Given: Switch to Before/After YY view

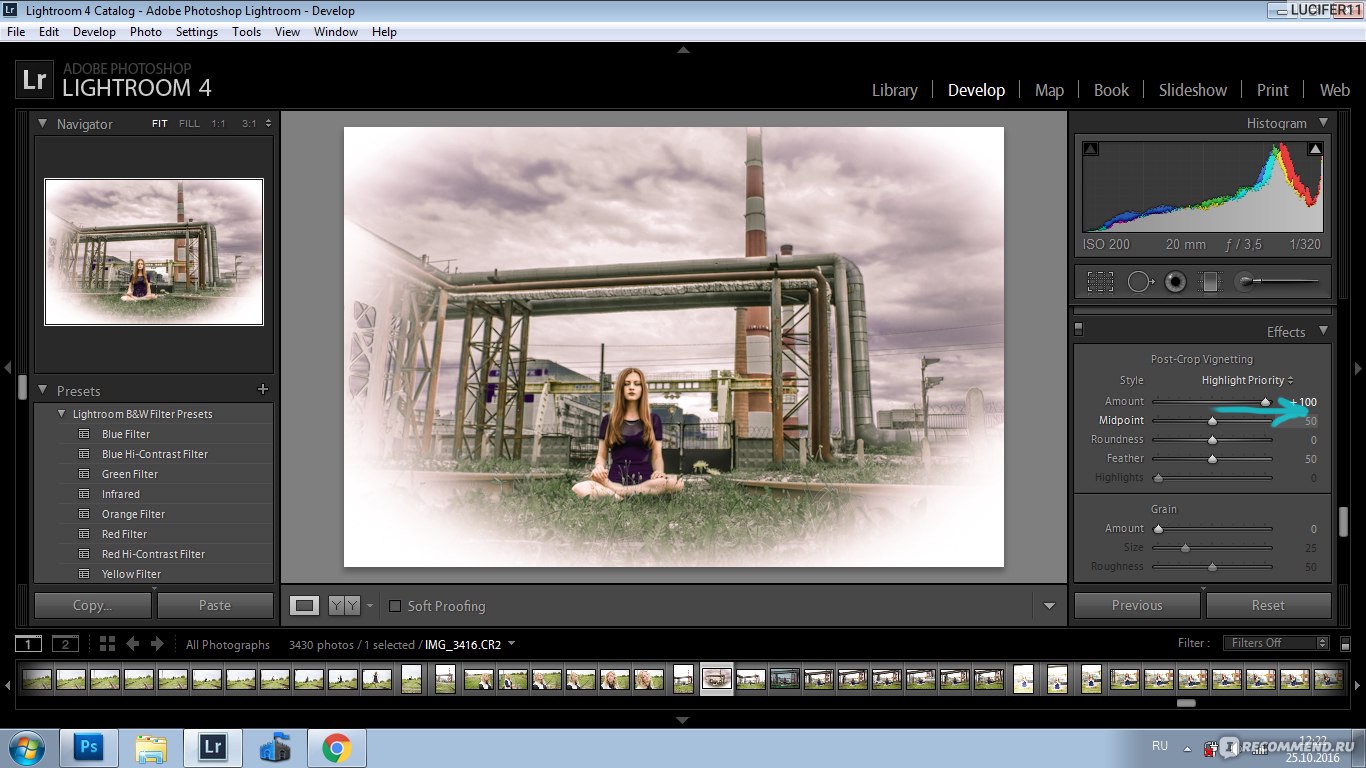Looking at the screenshot, I should (344, 605).
